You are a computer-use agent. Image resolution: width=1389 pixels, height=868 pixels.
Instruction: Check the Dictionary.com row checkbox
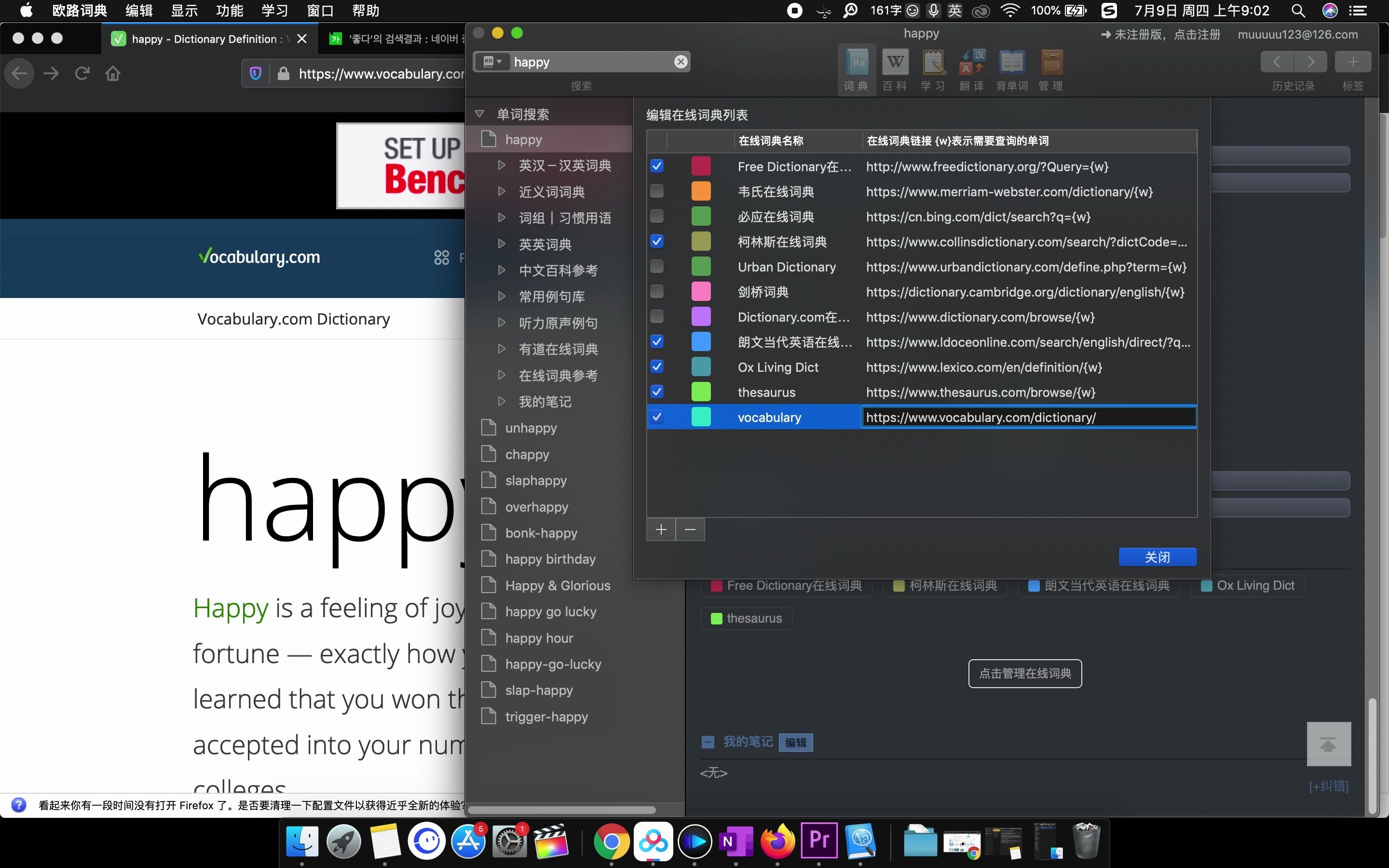pos(656,317)
